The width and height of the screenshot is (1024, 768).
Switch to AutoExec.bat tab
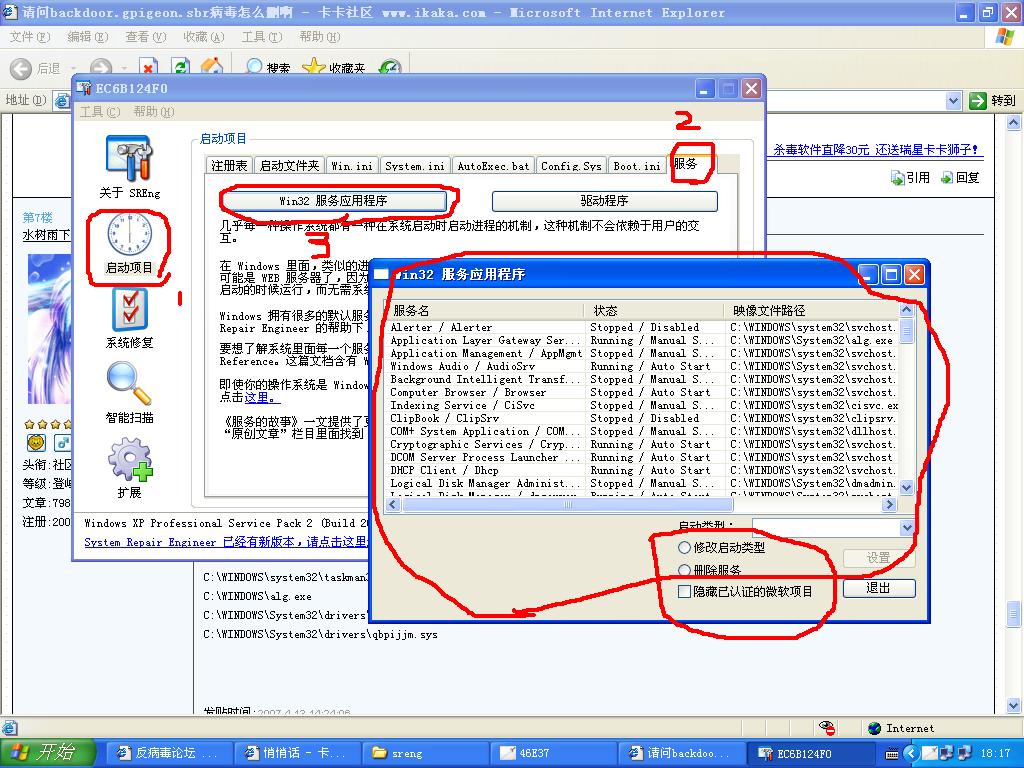pyautogui.click(x=493, y=166)
